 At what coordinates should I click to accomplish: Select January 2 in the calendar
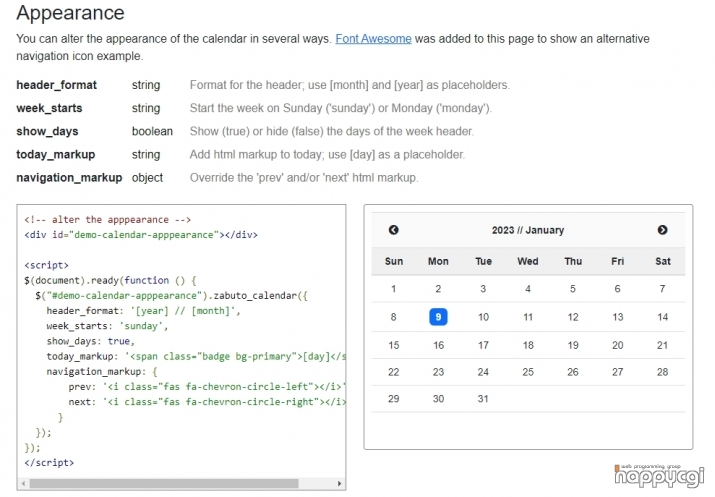[438, 289]
